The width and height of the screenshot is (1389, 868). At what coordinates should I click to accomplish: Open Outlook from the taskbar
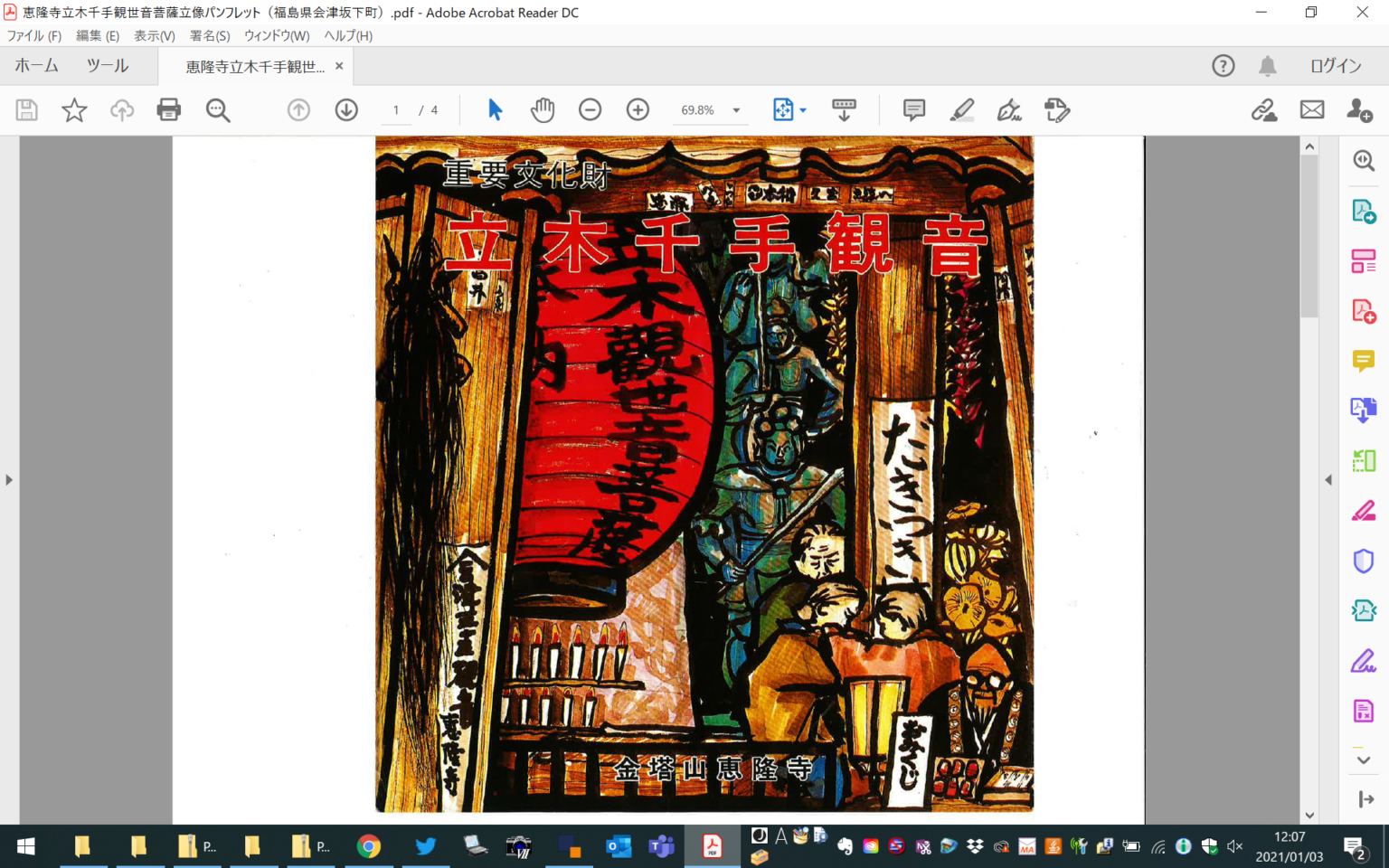tap(619, 846)
